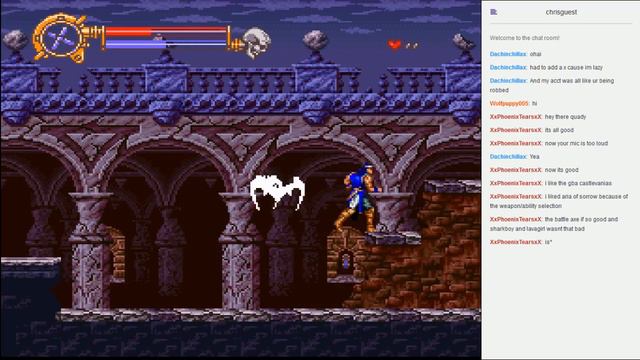Image resolution: width=640 pixels, height=360 pixels.
Task: Click the blue-clad hunter character in the game
Action: point(358,198)
